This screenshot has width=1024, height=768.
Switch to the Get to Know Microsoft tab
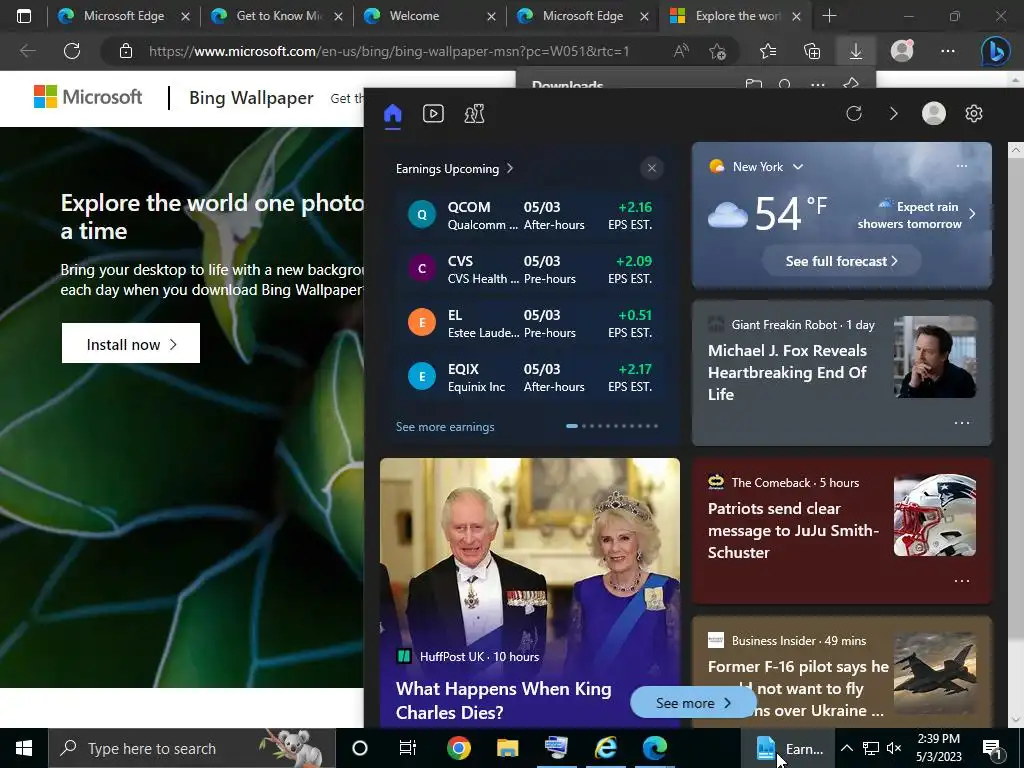pyautogui.click(x=276, y=16)
